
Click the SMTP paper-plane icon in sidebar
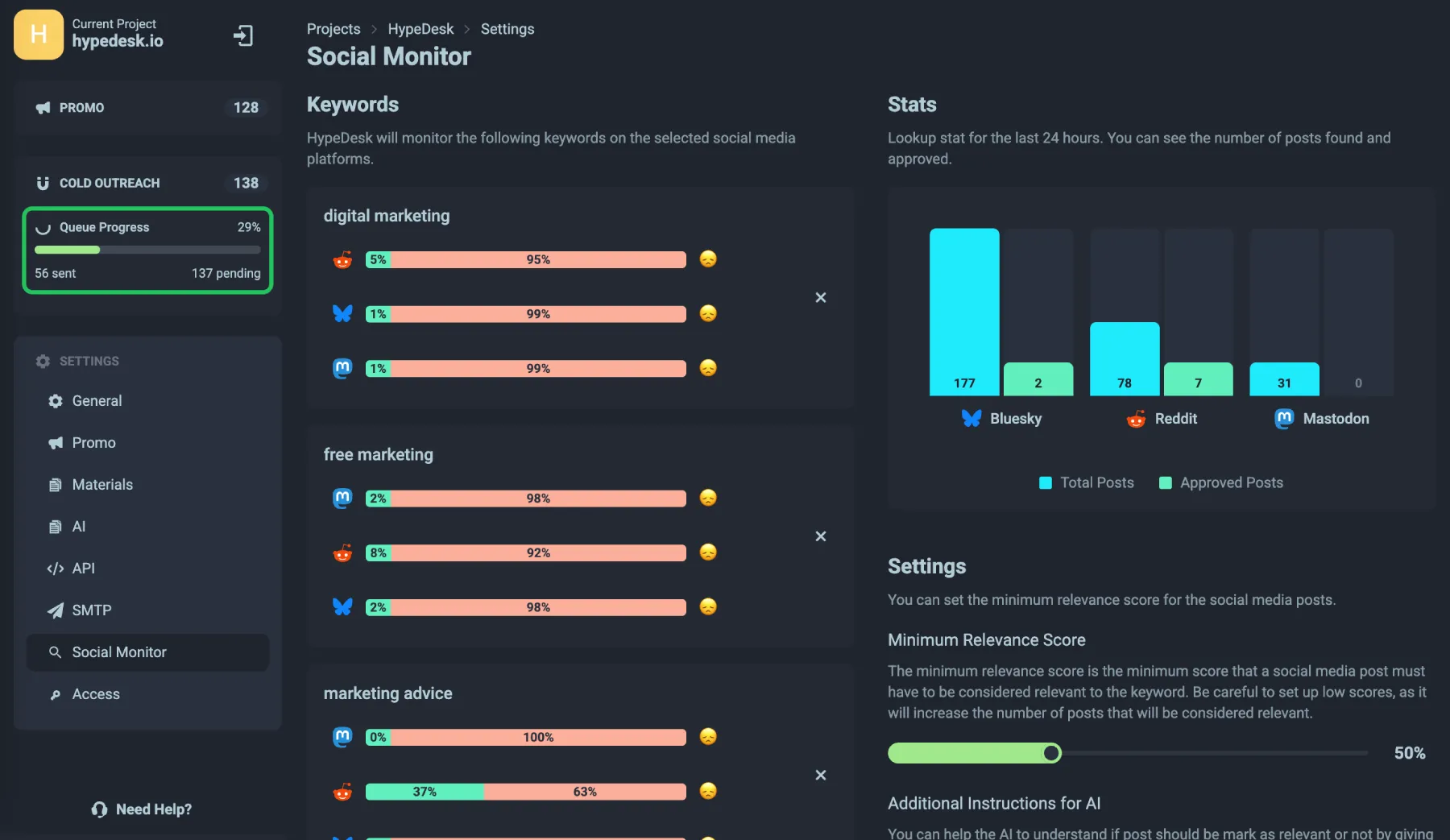[54, 610]
